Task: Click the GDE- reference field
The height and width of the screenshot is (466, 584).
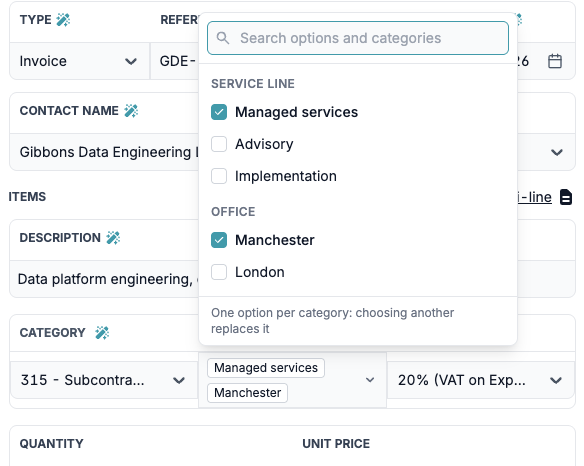Action: (174, 61)
